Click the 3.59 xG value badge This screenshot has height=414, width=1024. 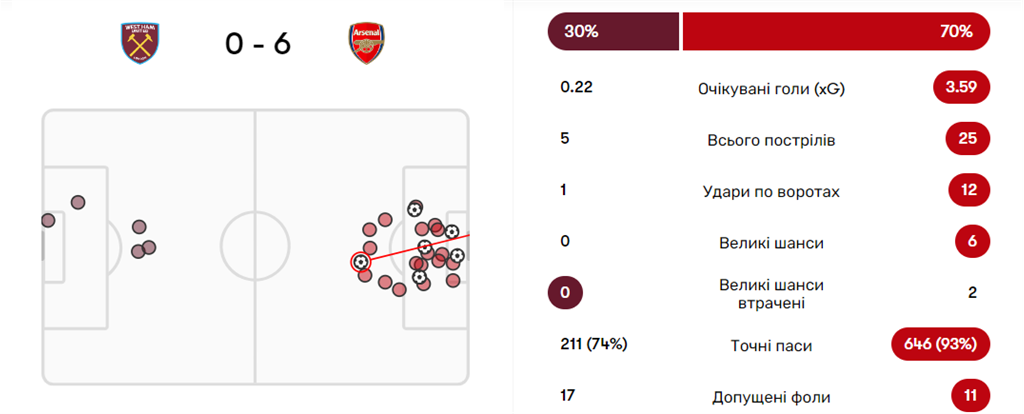click(961, 87)
